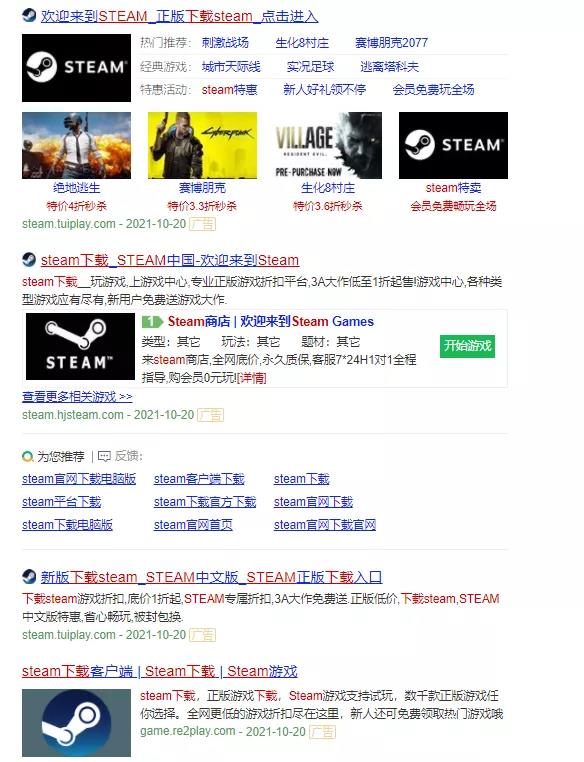Image resolution: width=584 pixels, height=762 pixels.
Task: Click the 特价3.6折秒杀 text
Action: [x=328, y=206]
